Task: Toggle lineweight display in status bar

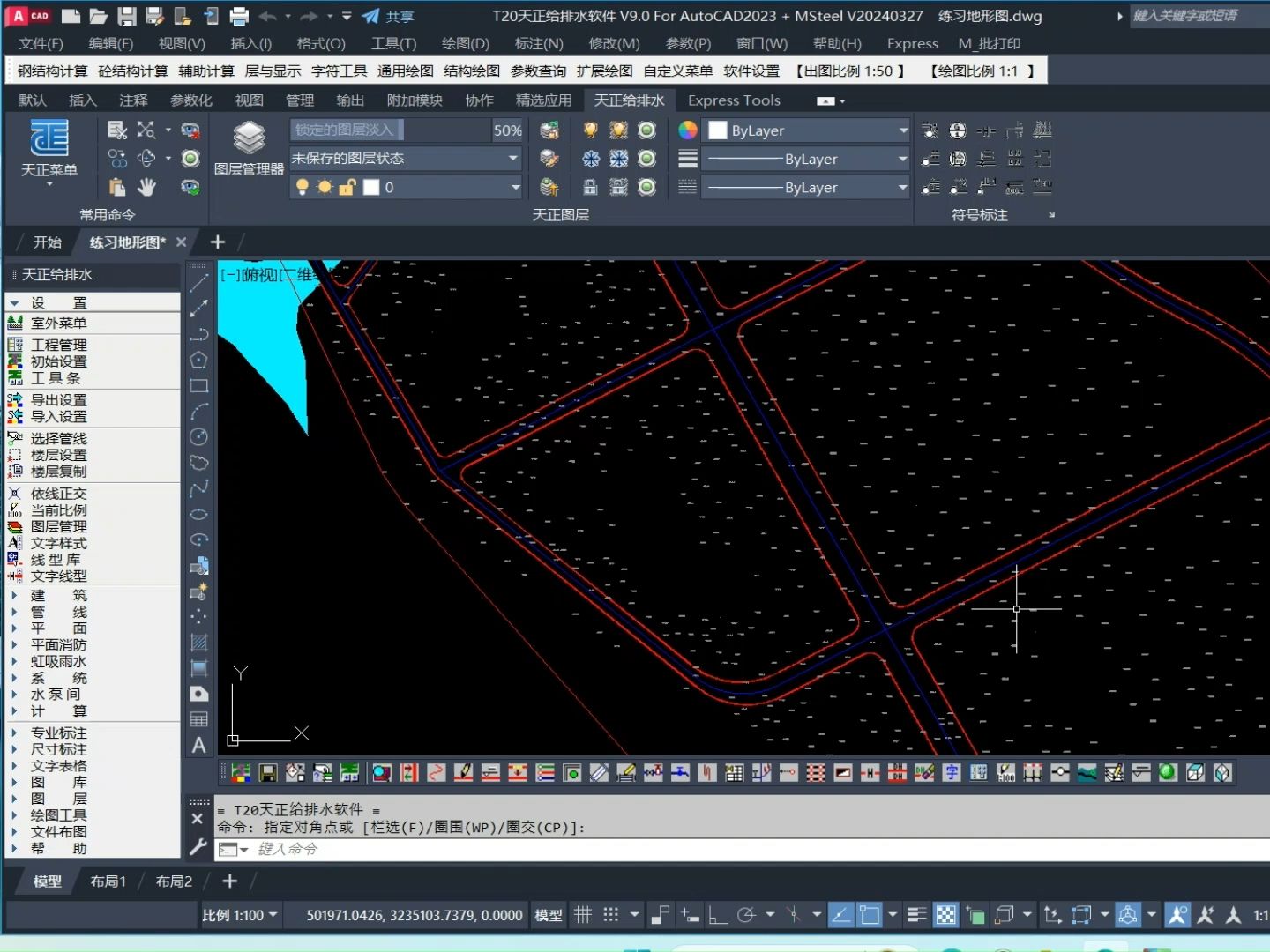Action: [x=917, y=915]
